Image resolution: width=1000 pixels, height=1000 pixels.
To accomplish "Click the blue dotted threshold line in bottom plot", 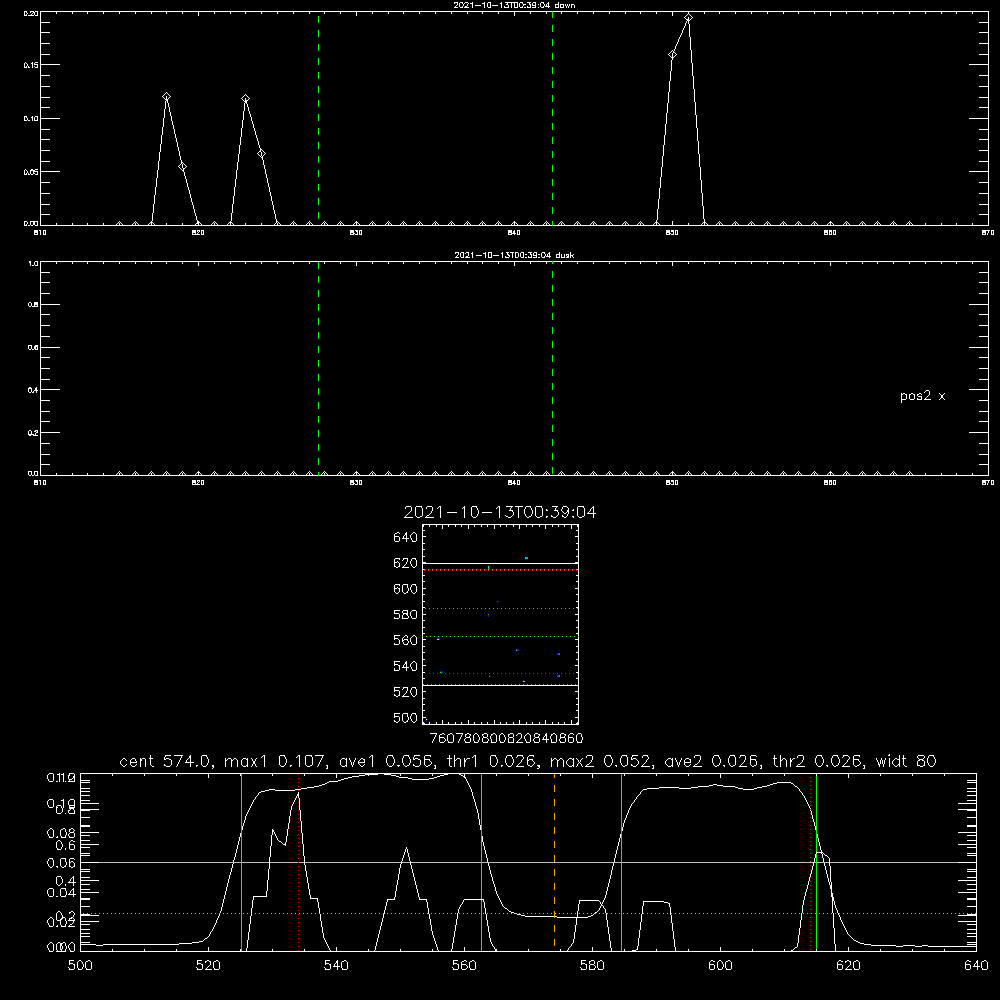I will [x=528, y=914].
